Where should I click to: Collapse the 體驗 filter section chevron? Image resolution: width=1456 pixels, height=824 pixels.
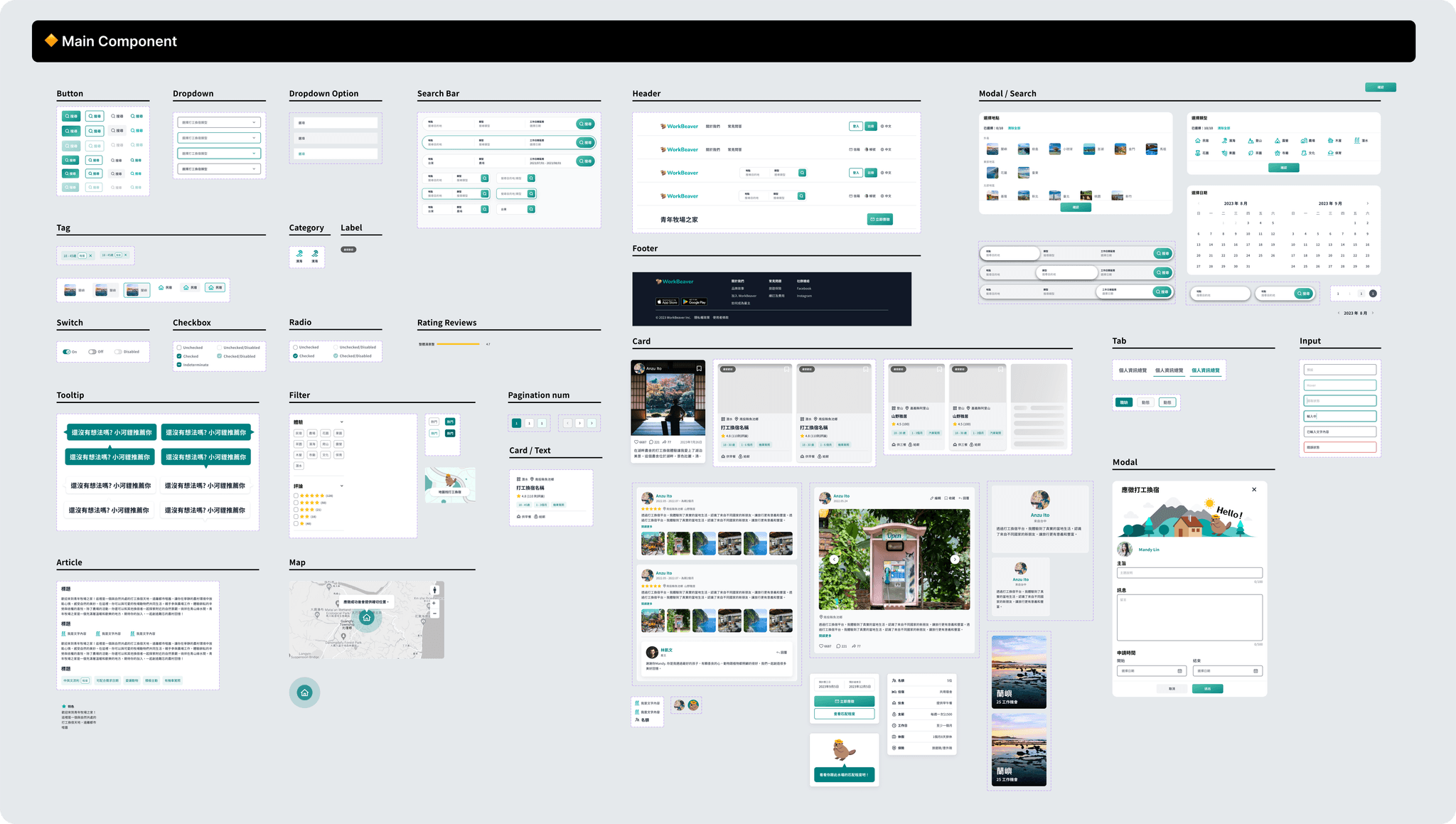(342, 422)
